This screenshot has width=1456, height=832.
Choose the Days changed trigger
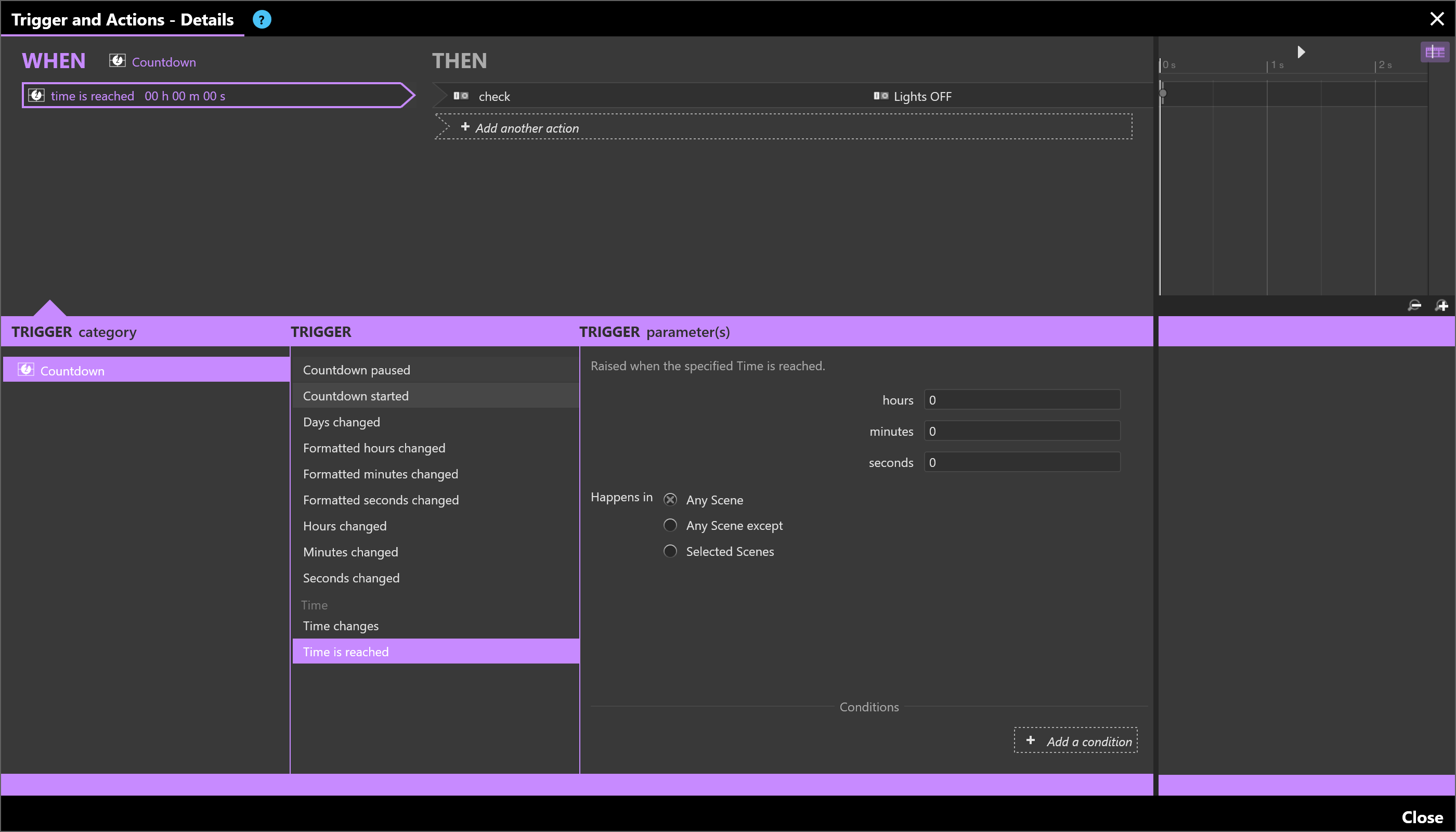(436, 422)
